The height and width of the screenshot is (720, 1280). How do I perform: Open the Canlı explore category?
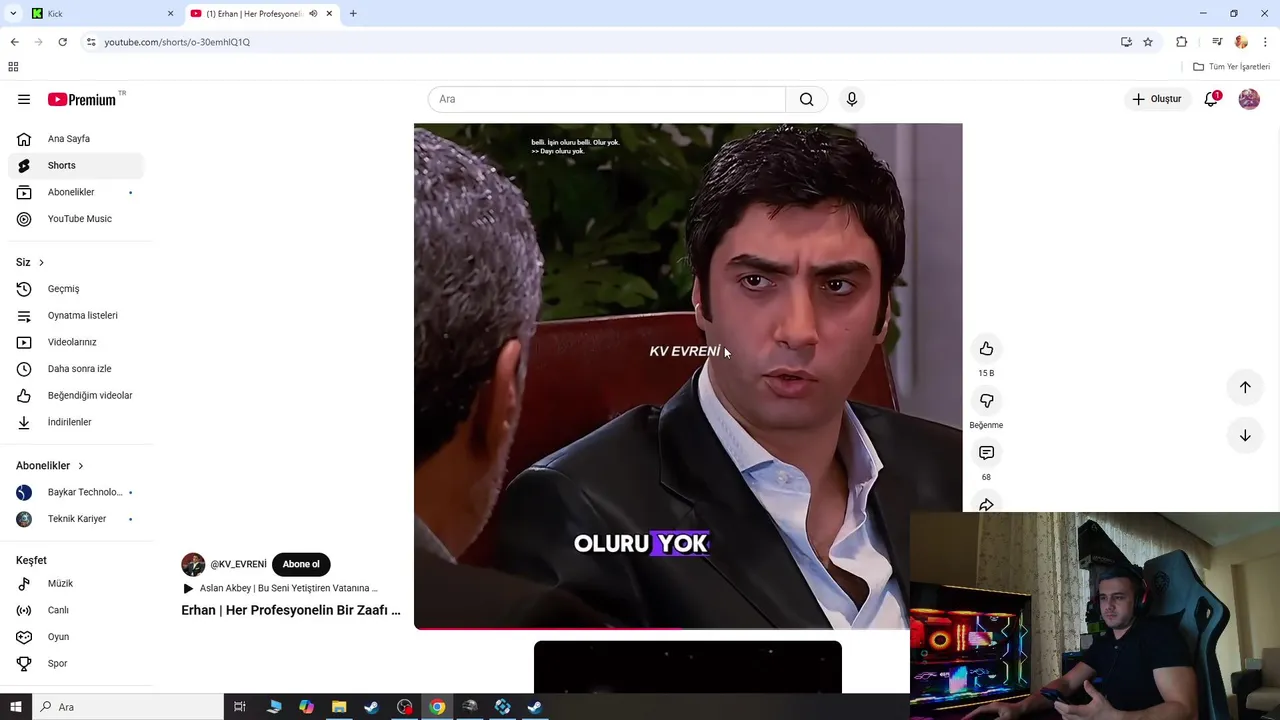[76, 610]
